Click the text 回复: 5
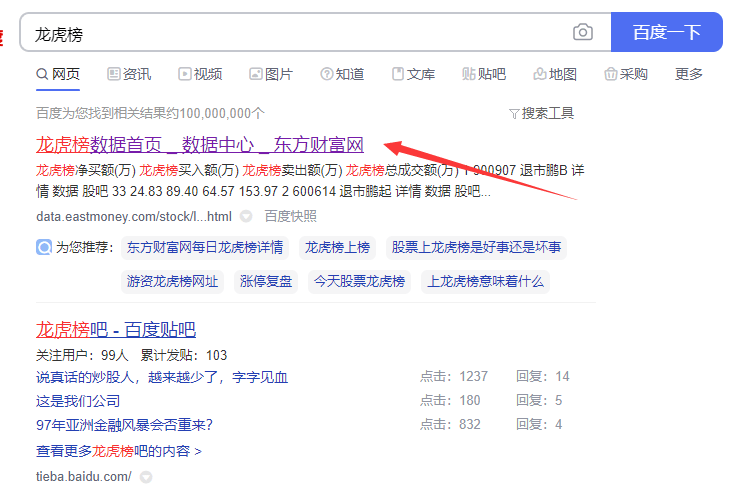The height and width of the screenshot is (493, 737). 539,400
